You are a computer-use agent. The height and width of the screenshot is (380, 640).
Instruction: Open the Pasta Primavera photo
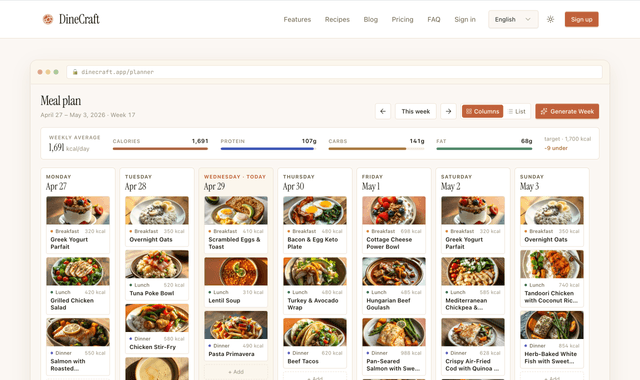tap(236, 325)
